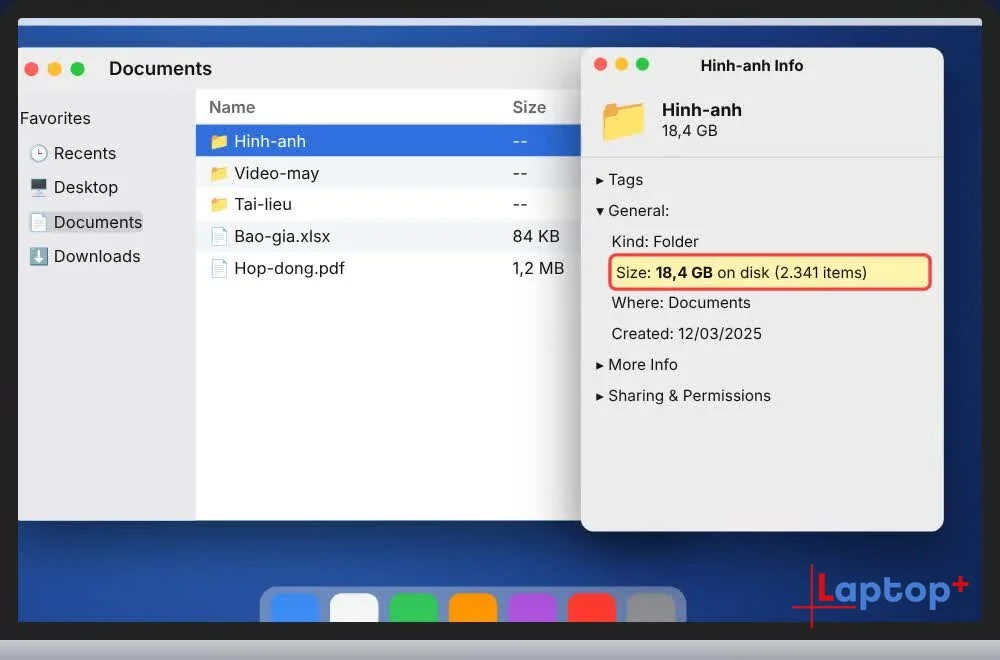Open the purple app icon in the Dock

point(532,607)
